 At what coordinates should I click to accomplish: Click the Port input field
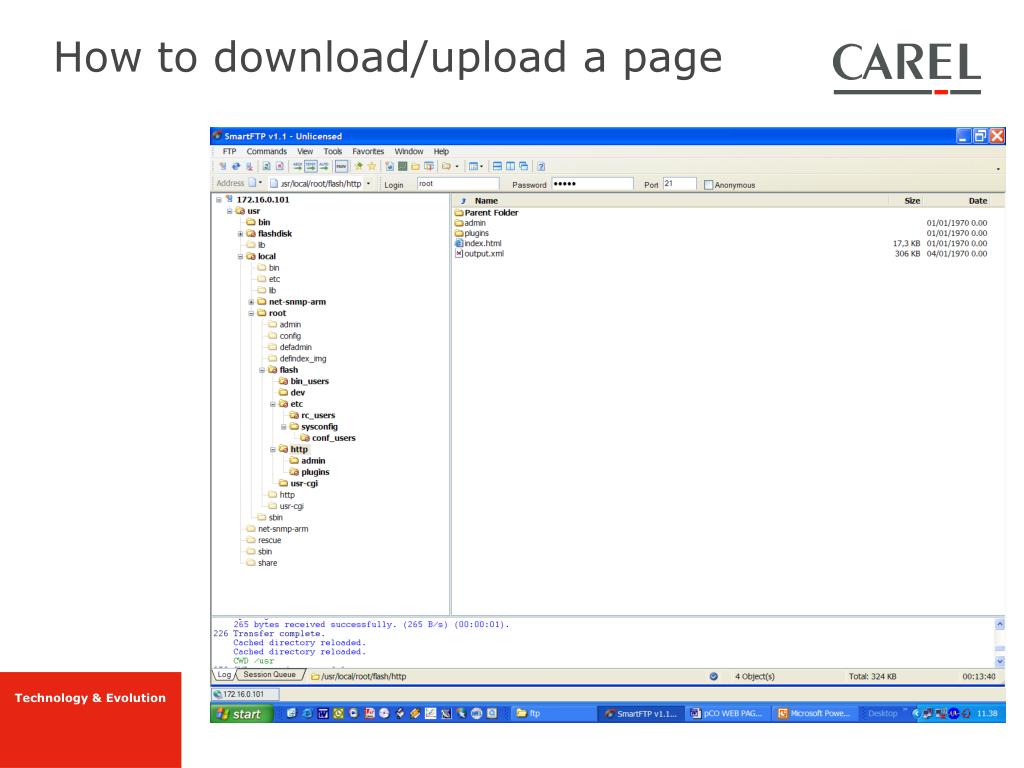tap(679, 184)
